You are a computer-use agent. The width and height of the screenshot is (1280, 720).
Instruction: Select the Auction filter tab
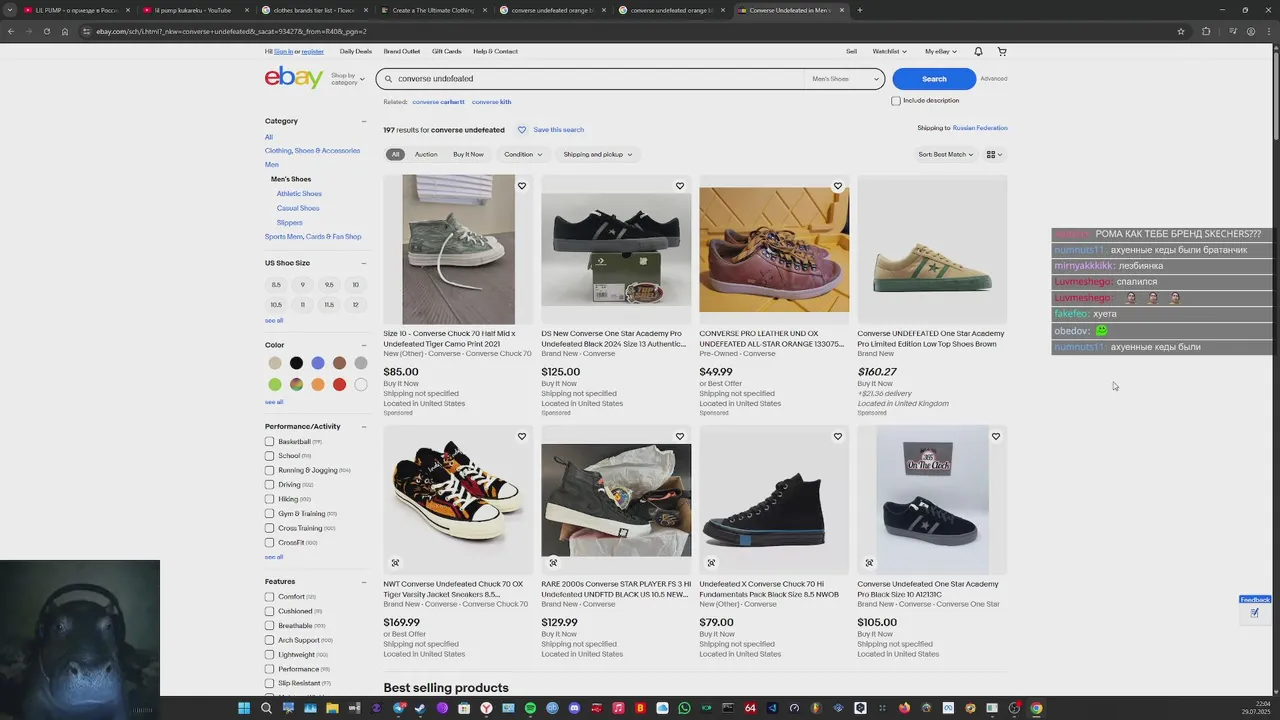426,155
